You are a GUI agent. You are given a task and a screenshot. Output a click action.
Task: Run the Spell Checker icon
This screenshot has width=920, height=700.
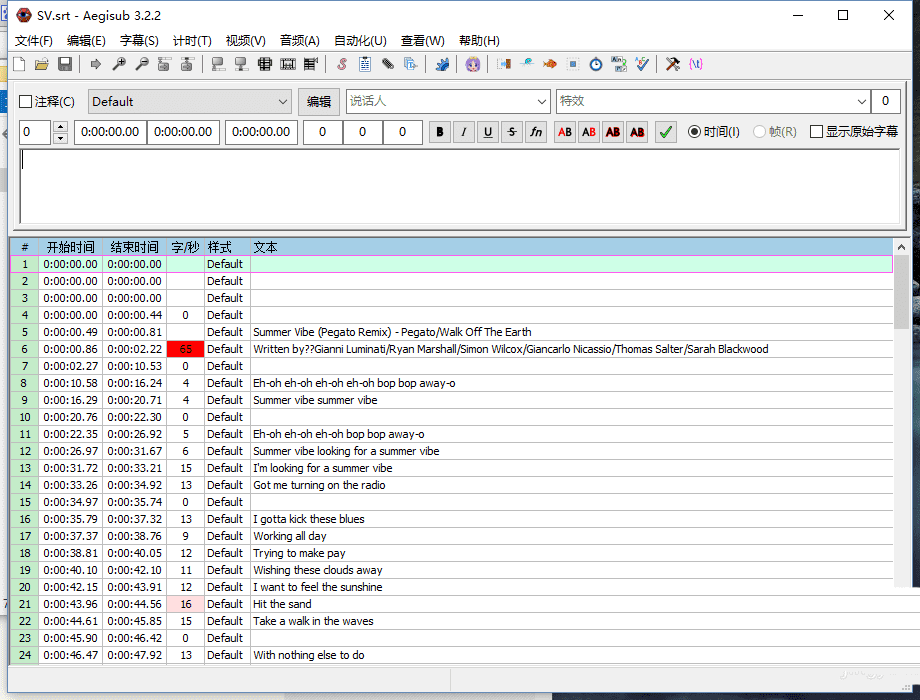coord(642,64)
